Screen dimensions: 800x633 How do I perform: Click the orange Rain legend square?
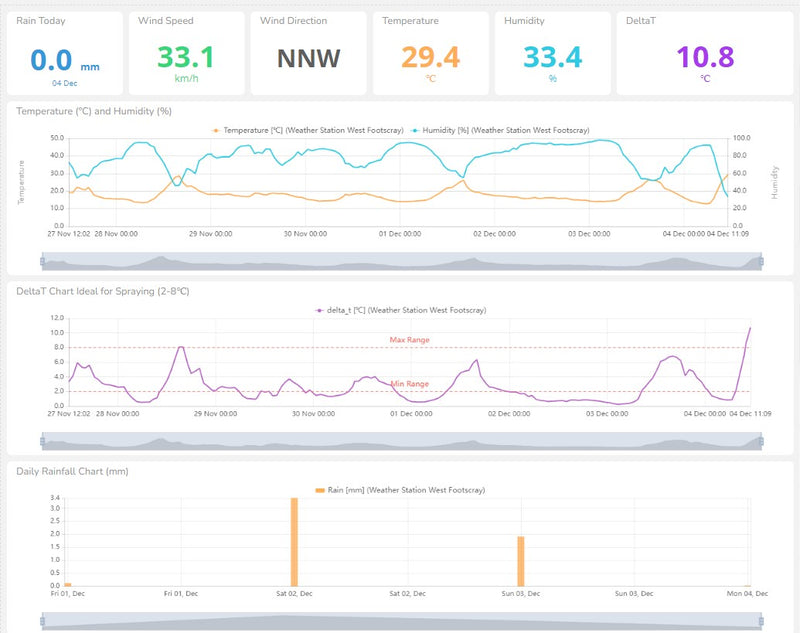[x=320, y=490]
